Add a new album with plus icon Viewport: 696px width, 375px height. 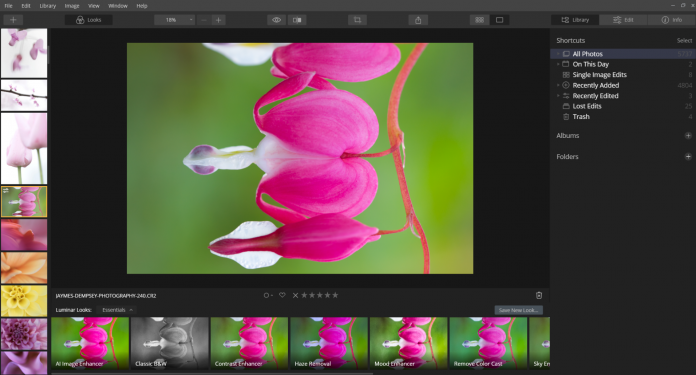point(688,135)
